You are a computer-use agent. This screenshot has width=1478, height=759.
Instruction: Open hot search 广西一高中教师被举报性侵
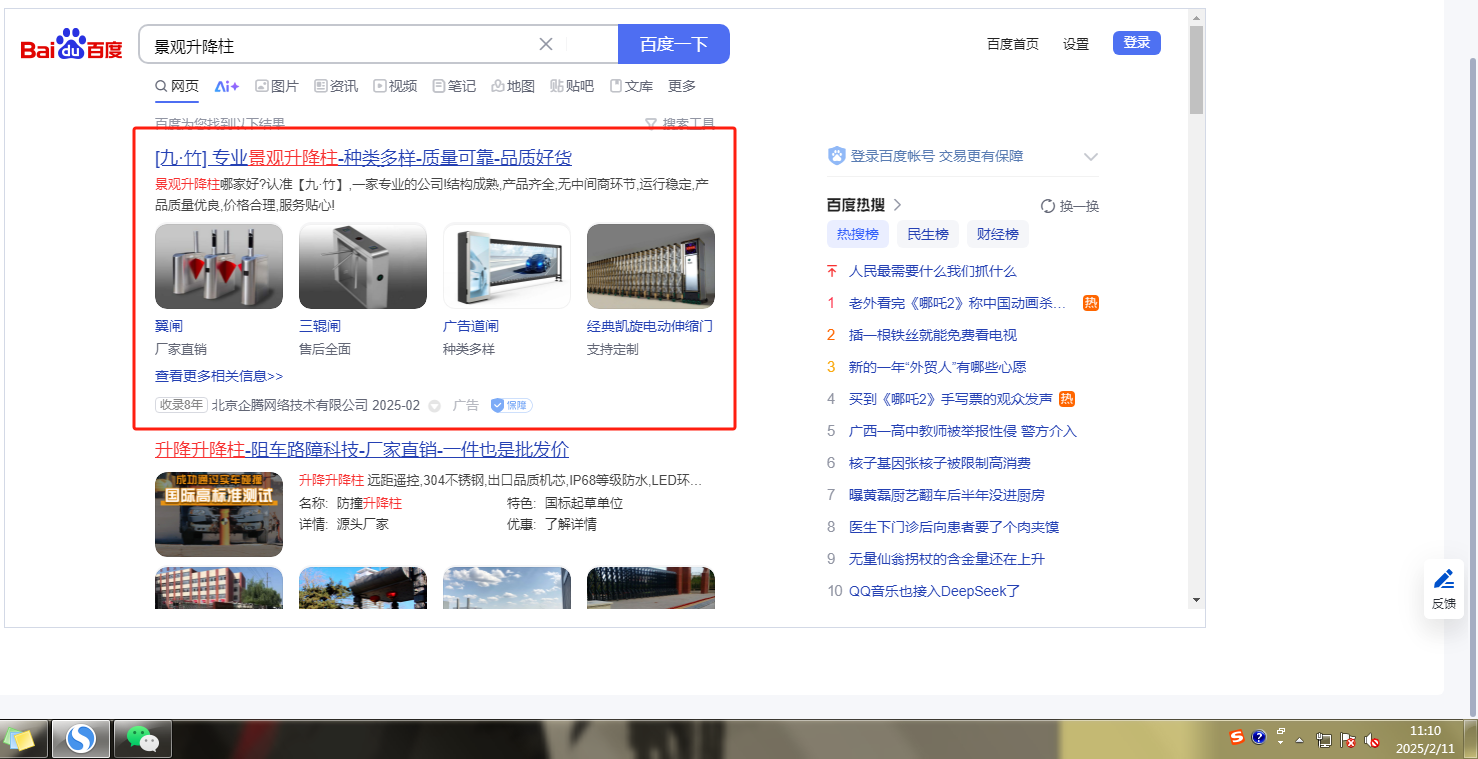point(963,431)
